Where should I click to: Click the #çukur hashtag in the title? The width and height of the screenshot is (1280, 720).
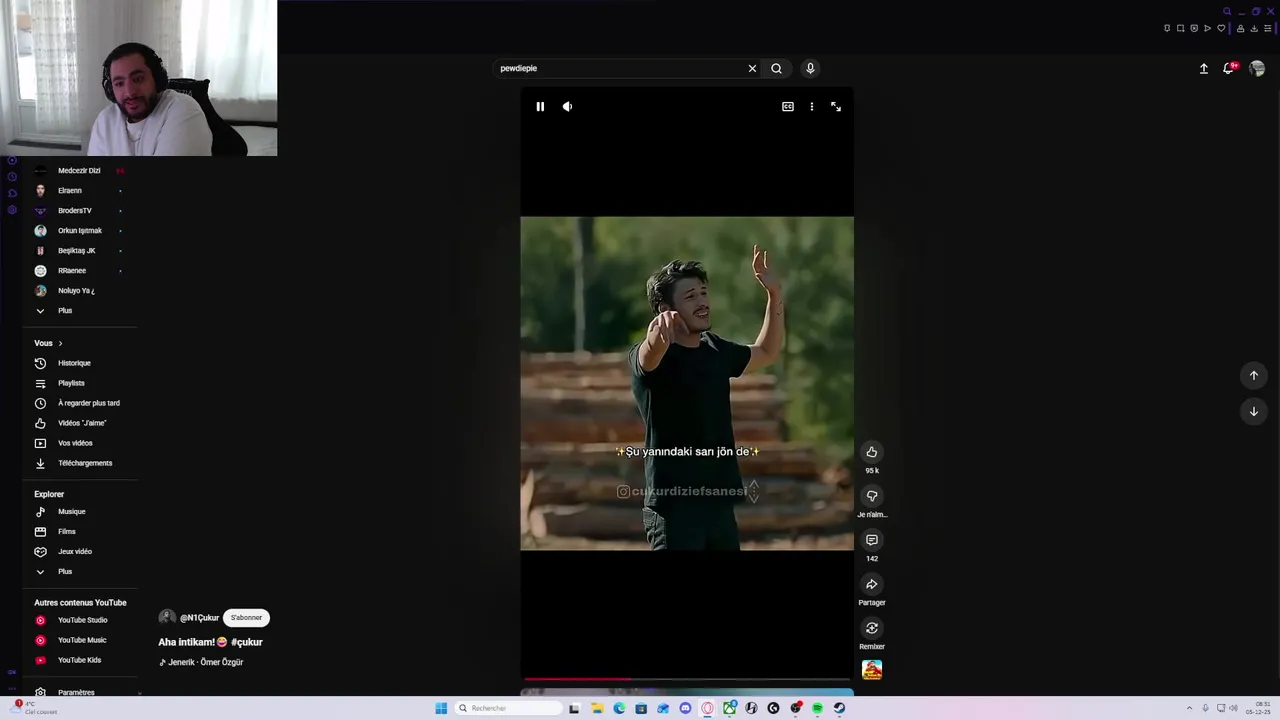(x=246, y=642)
